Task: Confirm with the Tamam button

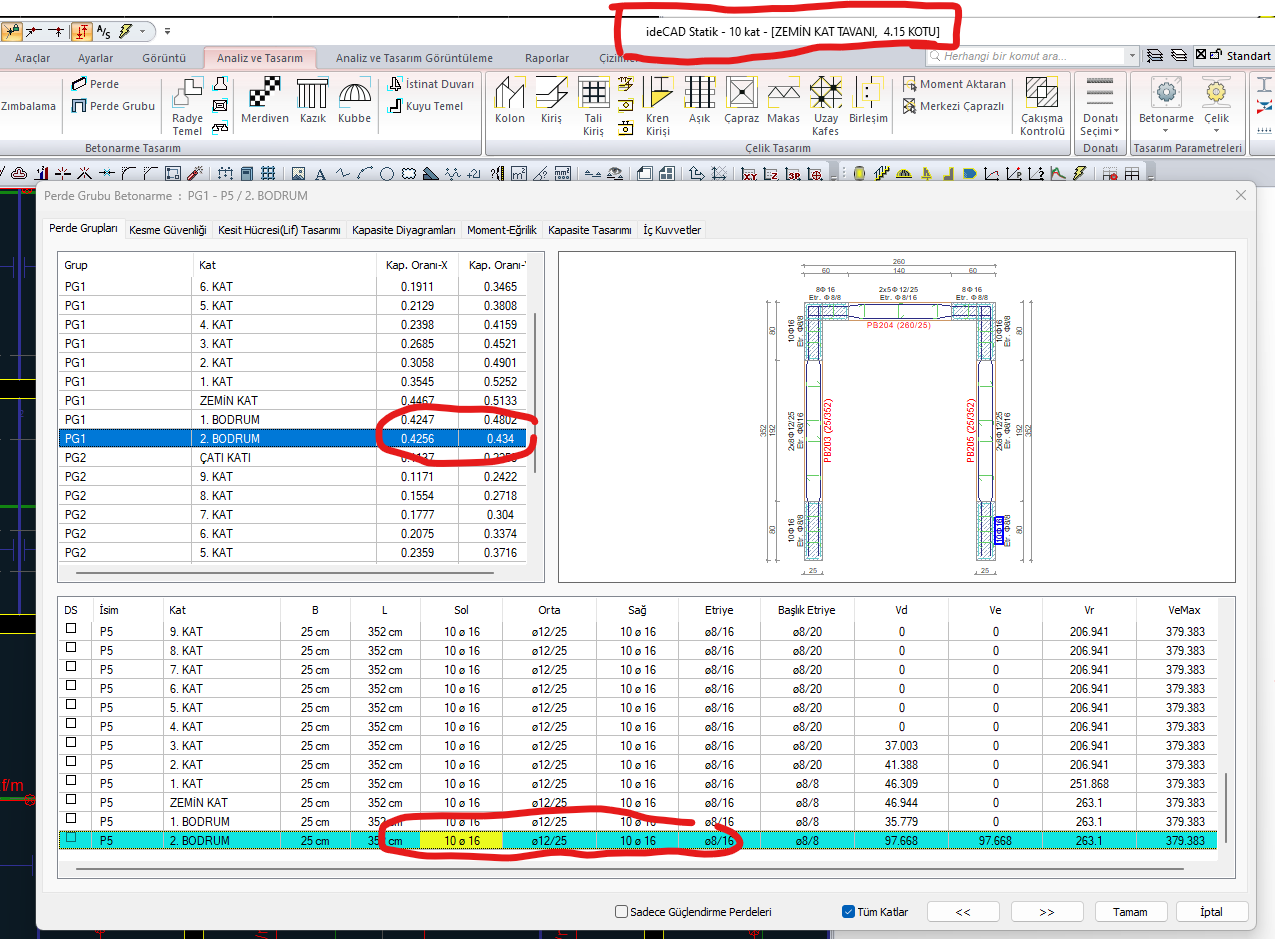Action: point(1130,912)
